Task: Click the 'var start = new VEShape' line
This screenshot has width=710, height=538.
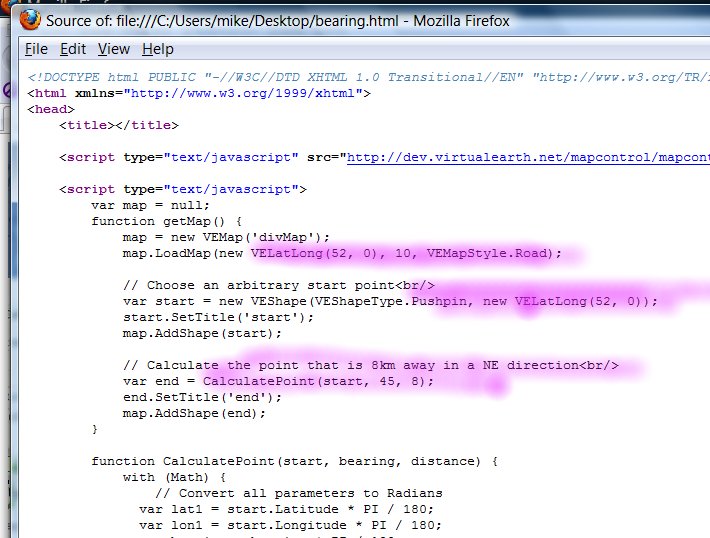Action: pos(390,301)
